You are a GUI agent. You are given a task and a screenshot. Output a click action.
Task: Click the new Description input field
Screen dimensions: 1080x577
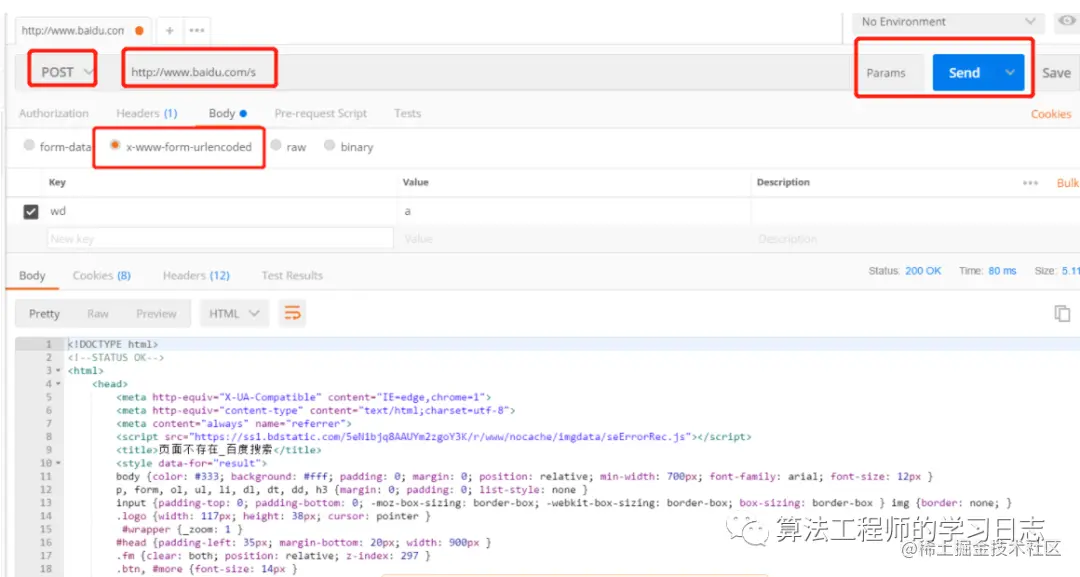[x=913, y=239]
